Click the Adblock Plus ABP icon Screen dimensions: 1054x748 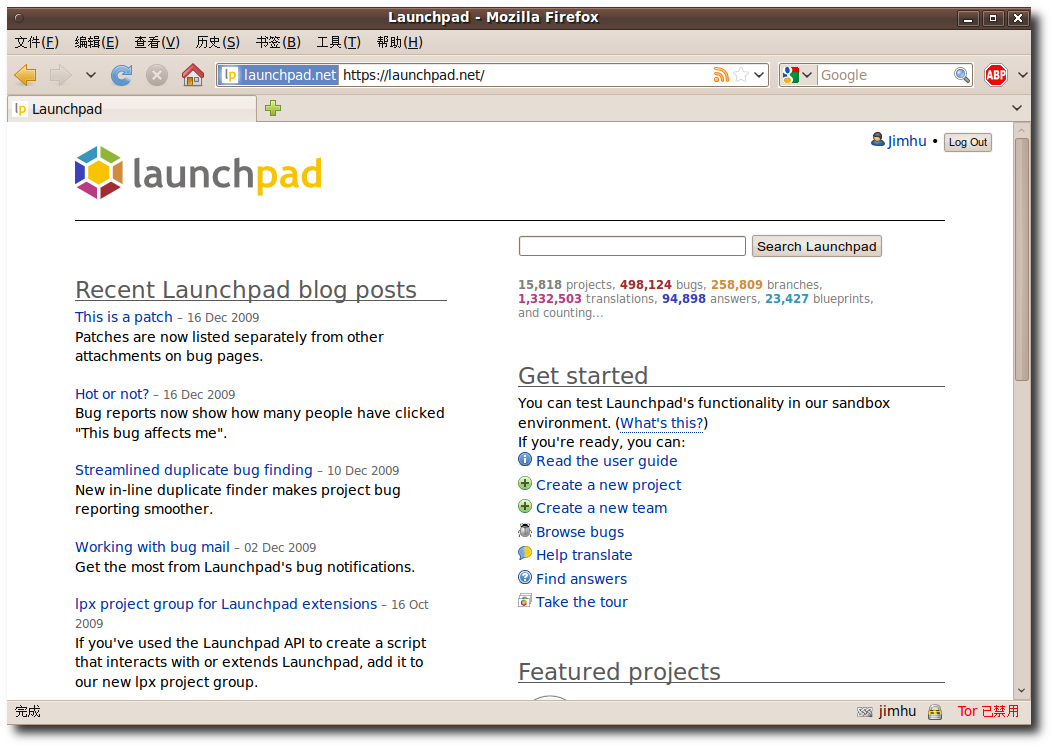(x=996, y=75)
